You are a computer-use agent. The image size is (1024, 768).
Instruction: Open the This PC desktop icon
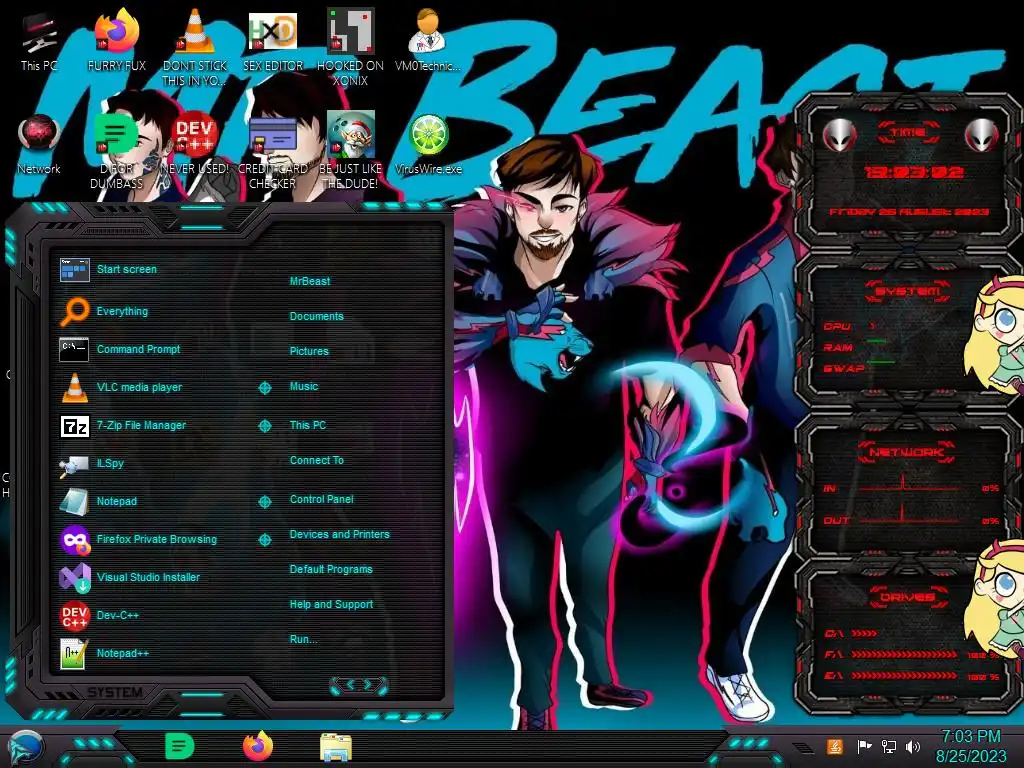(39, 43)
